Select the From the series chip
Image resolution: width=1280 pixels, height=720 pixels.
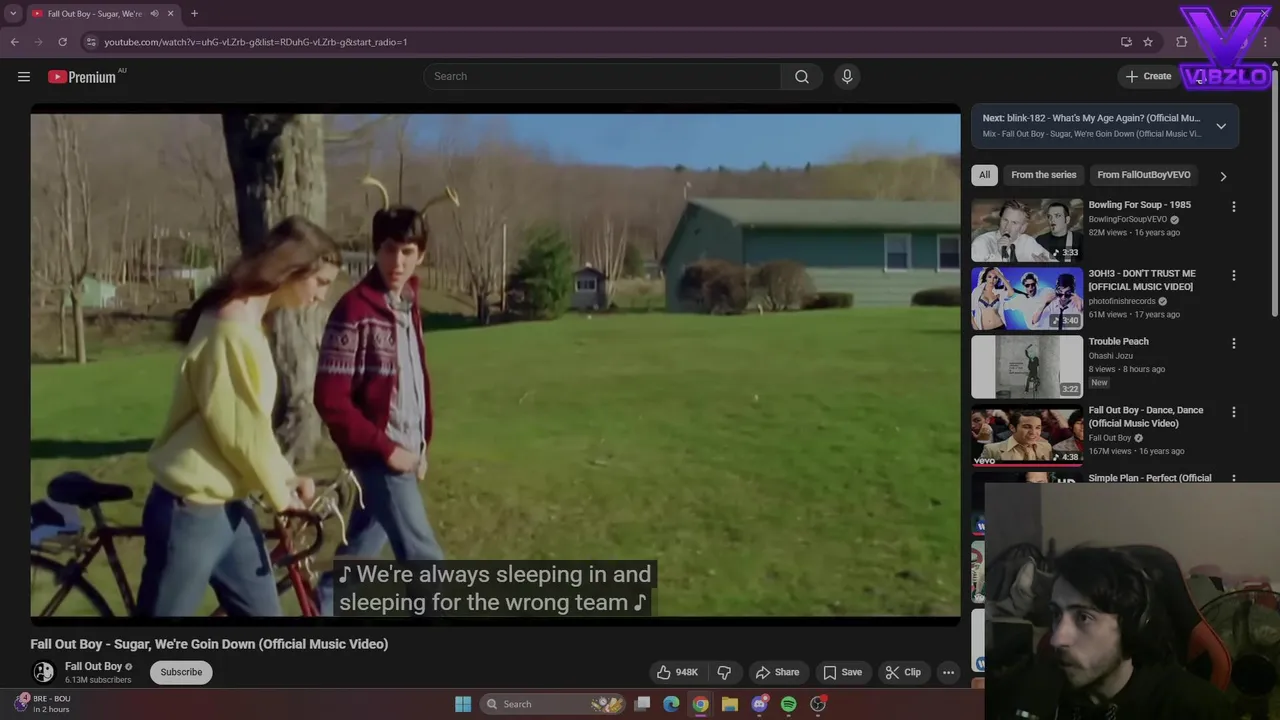(x=1043, y=175)
